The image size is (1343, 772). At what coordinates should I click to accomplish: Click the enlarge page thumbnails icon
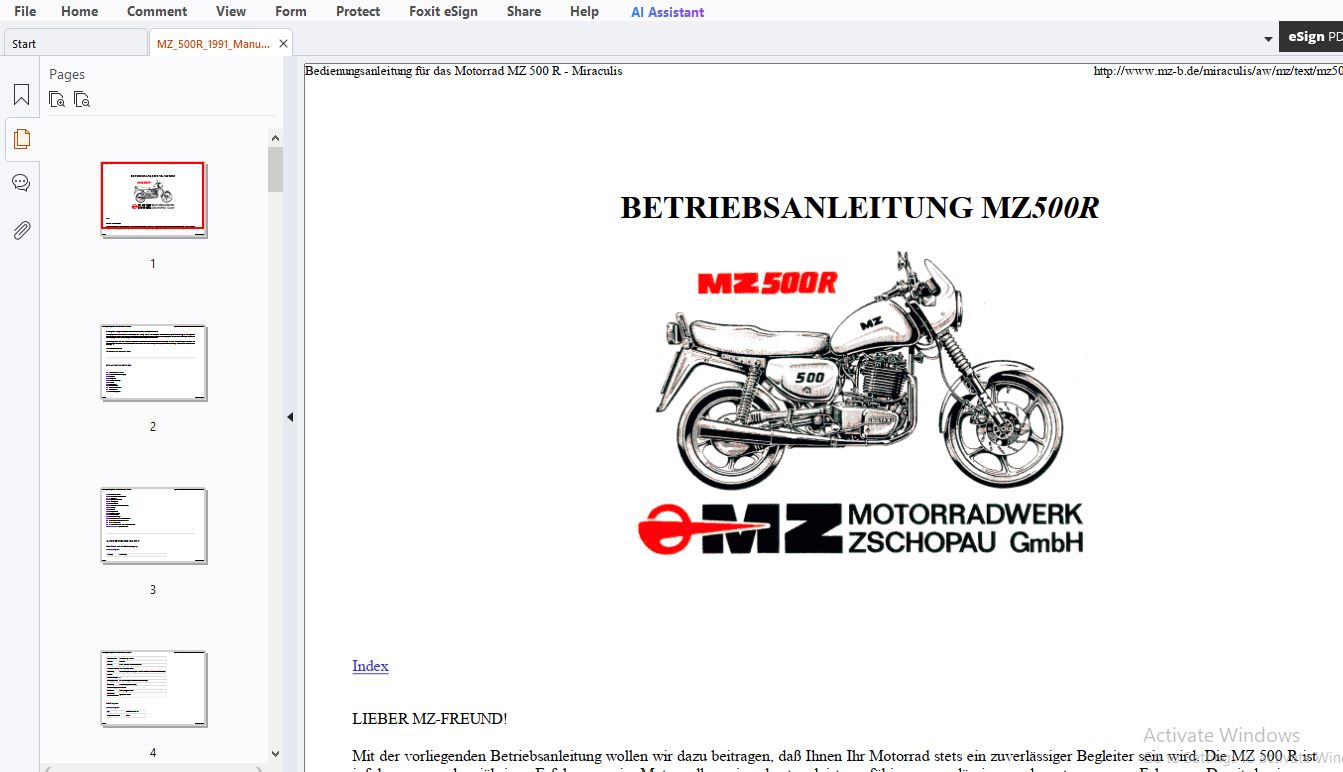[x=57, y=100]
